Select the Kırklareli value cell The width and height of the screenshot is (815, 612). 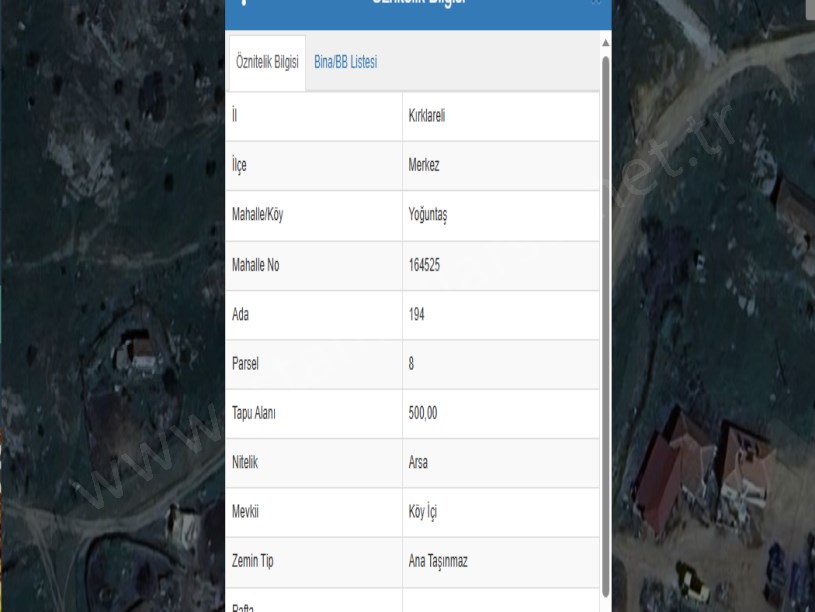[427, 116]
